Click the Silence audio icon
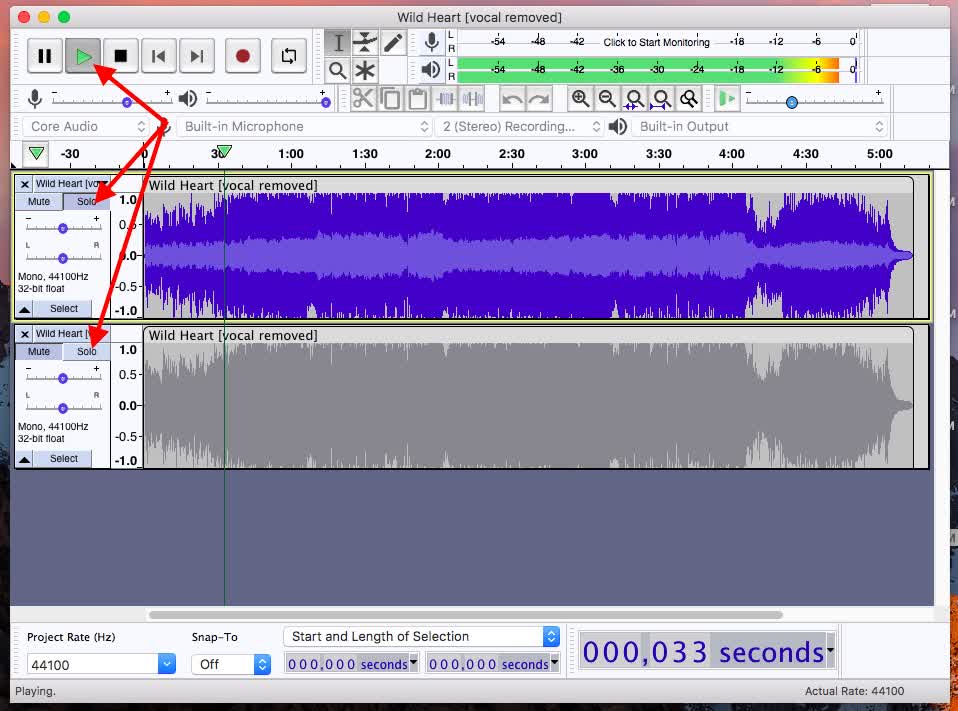 pos(472,98)
